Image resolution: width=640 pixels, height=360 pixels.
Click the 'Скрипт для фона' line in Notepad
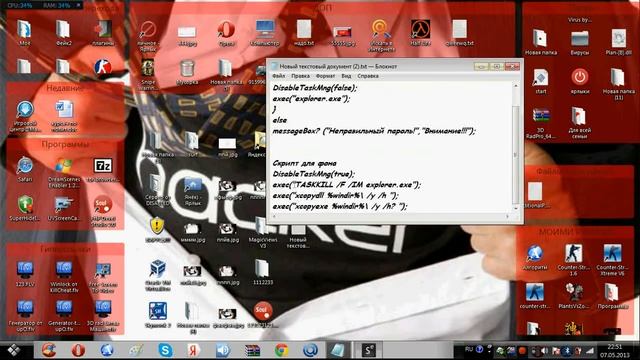click(304, 163)
